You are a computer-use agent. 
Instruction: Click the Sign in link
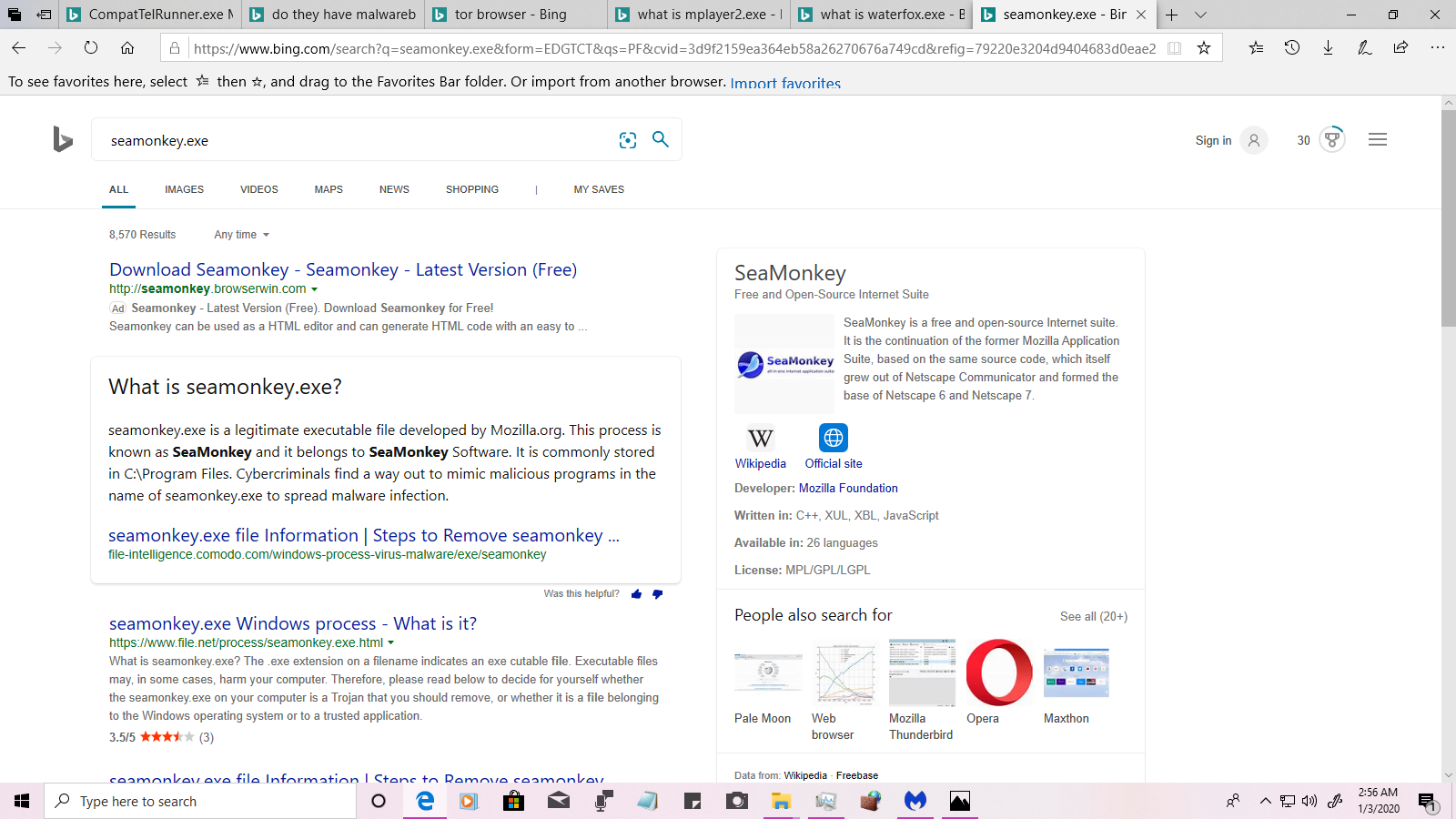click(1213, 140)
